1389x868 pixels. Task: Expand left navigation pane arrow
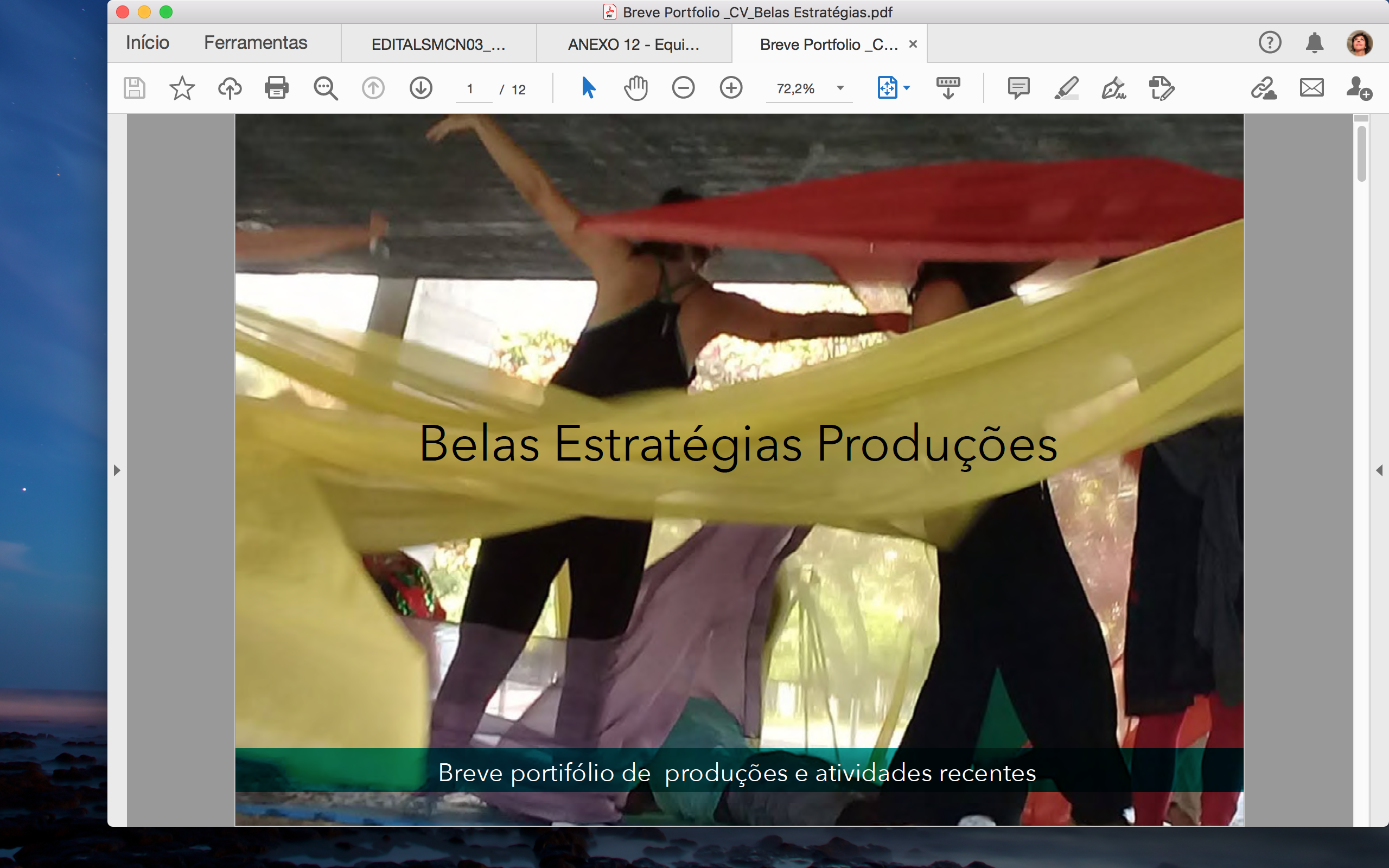pos(117,470)
